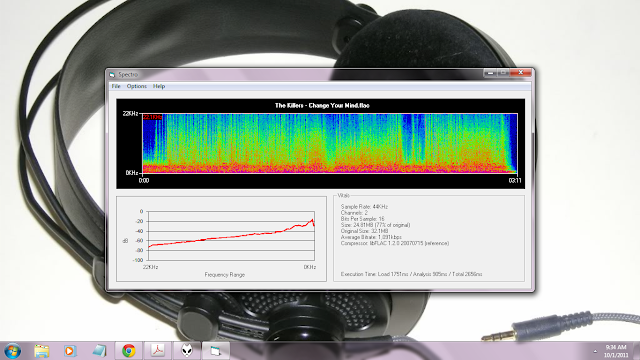The image size is (640, 360).
Task: Expand the hidden system tray icons arrow
Action: tap(595, 351)
